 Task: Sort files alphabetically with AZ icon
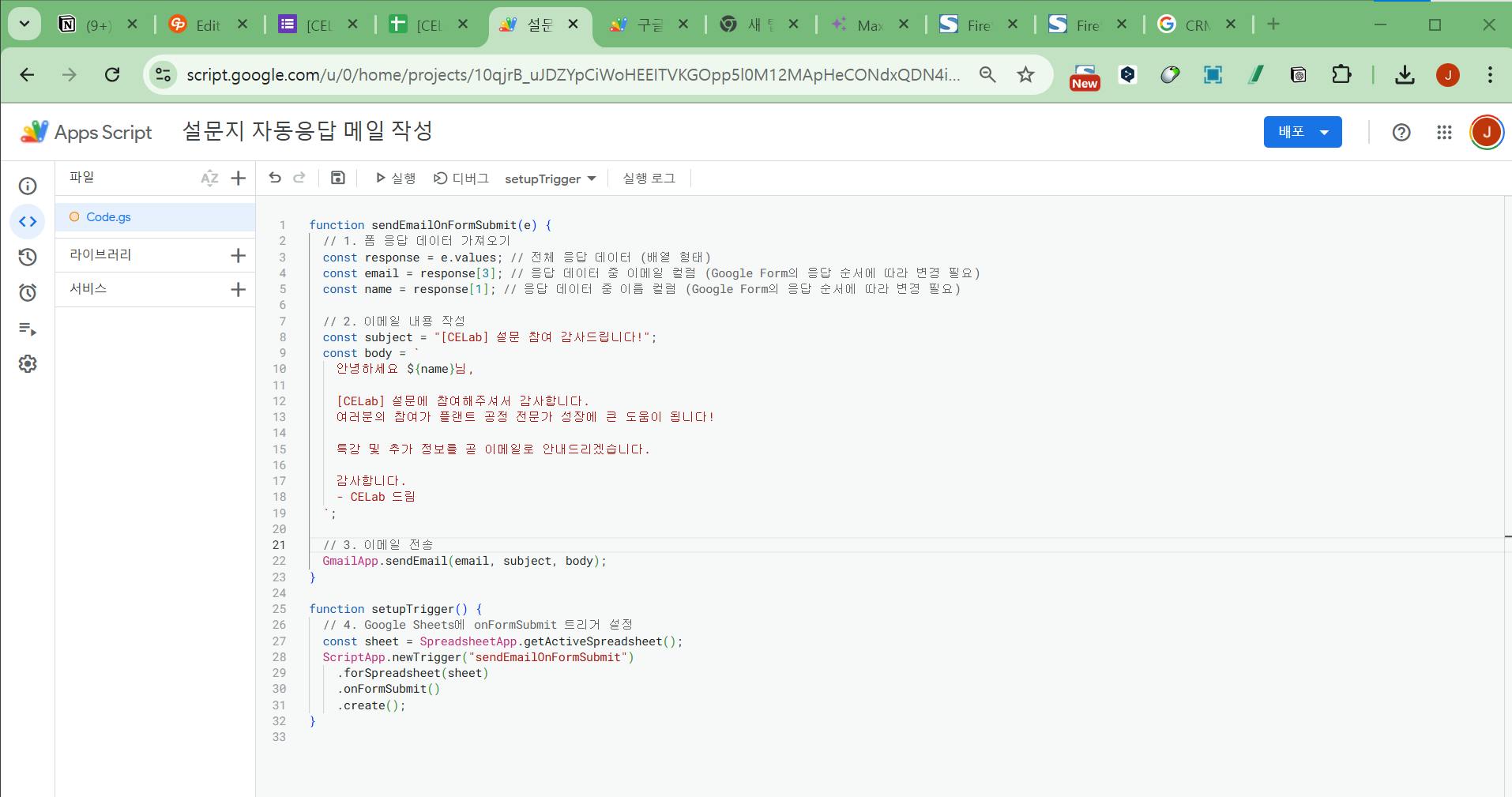pyautogui.click(x=209, y=179)
